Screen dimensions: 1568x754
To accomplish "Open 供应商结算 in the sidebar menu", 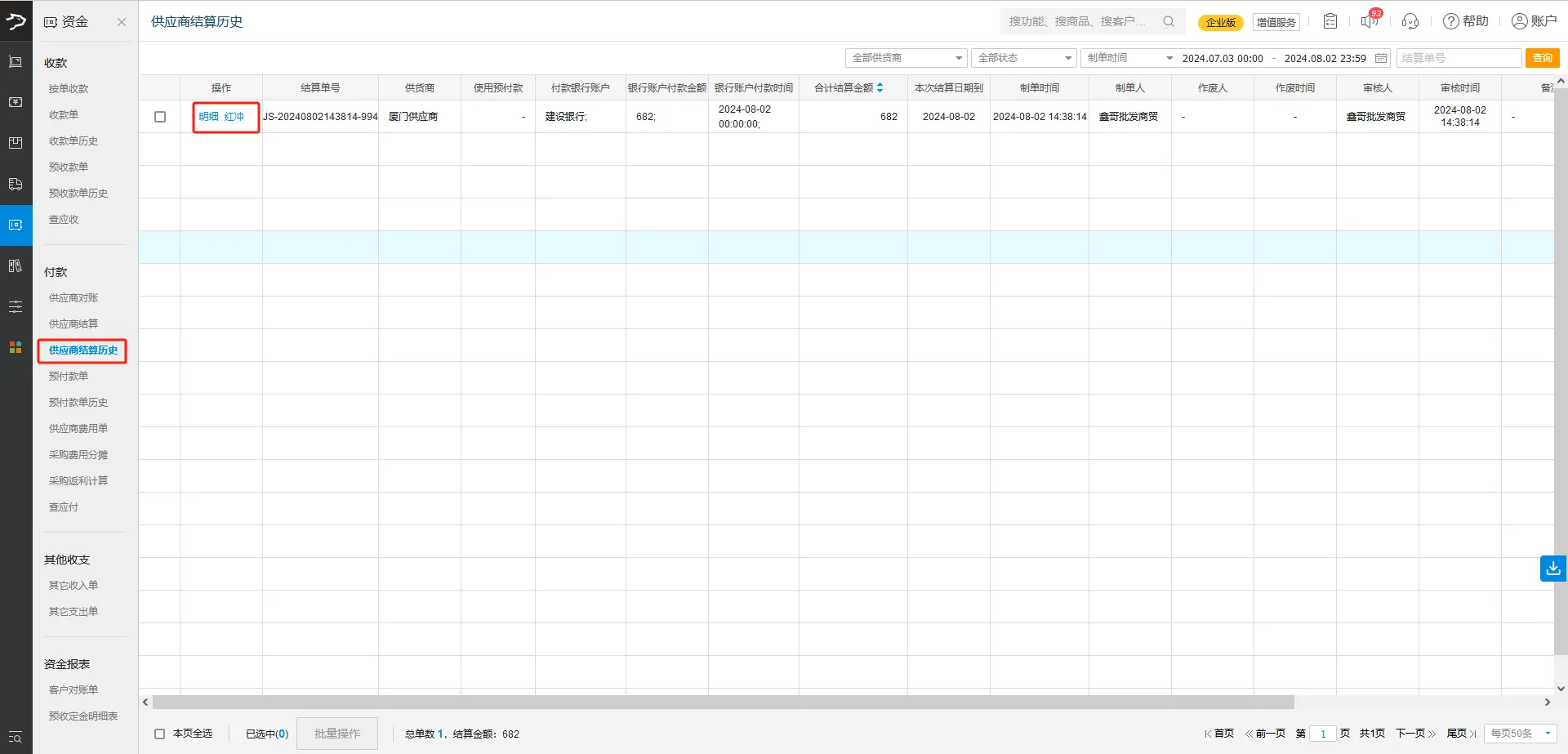I will pyautogui.click(x=73, y=324).
